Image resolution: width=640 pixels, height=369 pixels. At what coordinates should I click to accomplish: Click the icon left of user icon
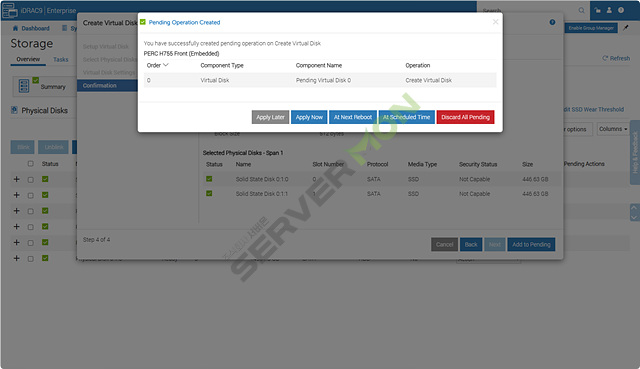click(x=598, y=10)
